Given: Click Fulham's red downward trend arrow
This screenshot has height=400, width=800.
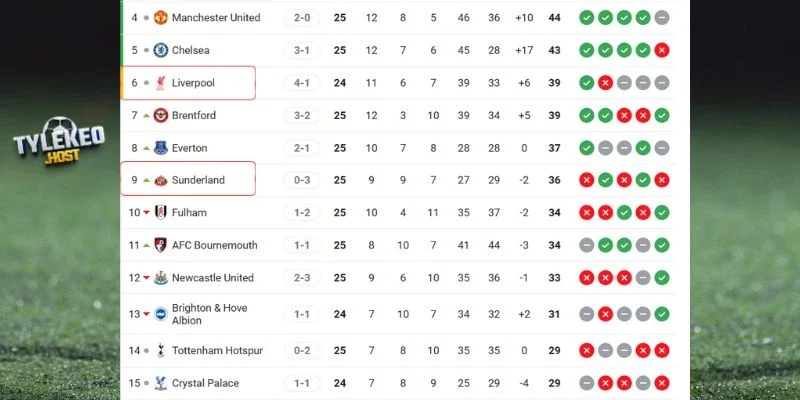Looking at the screenshot, I should coord(146,212).
